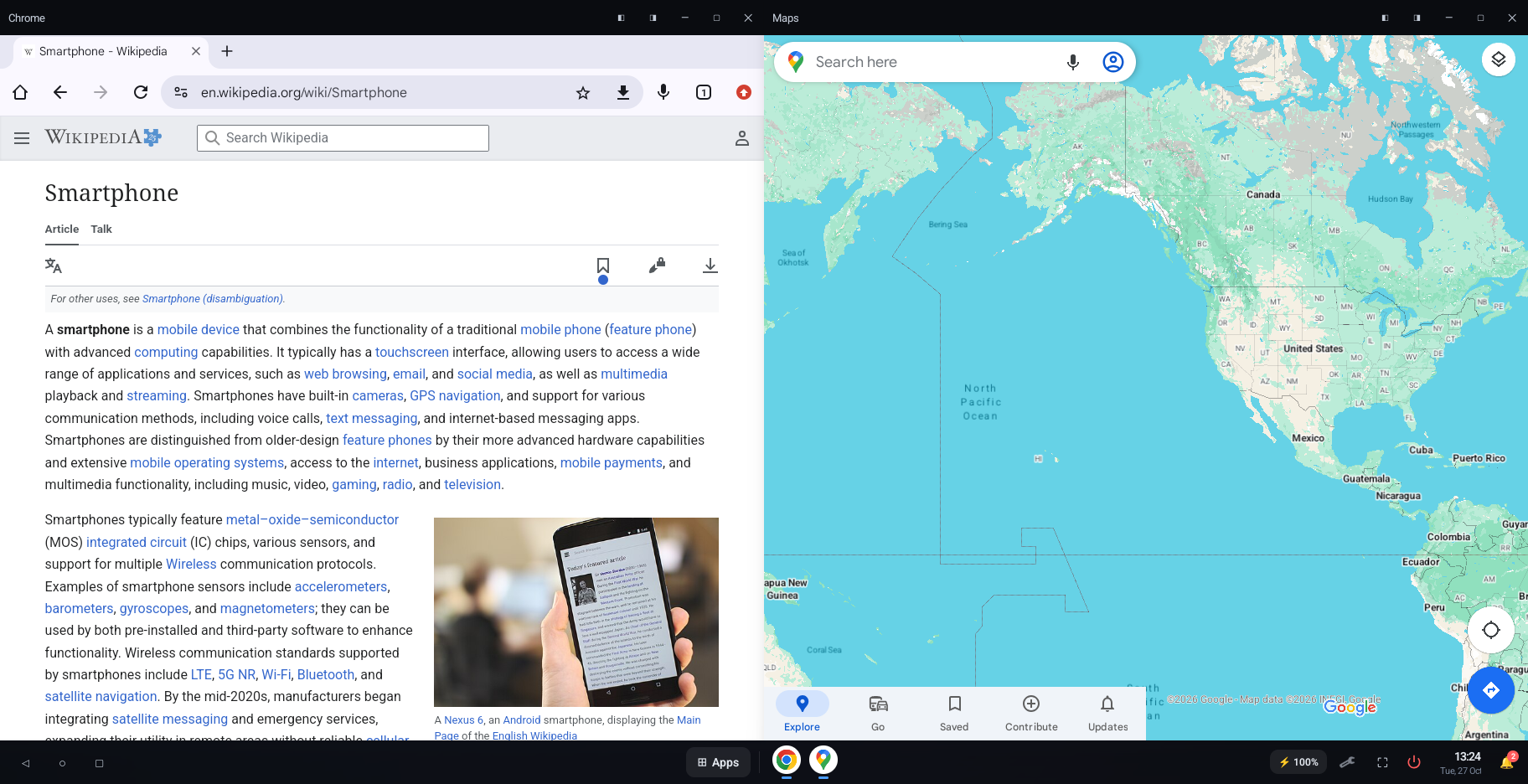
Task: Open the 'GPS navigation' link
Action: point(455,396)
